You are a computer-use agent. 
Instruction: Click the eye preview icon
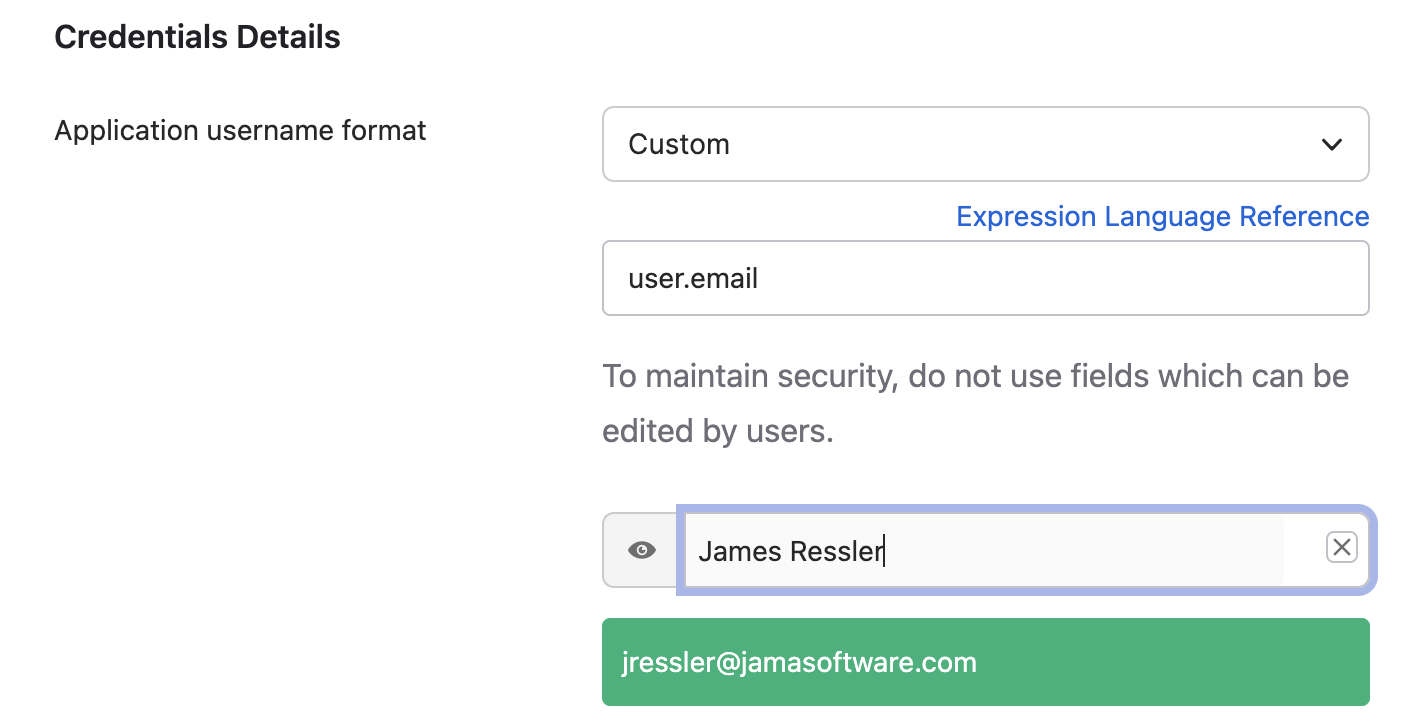coord(641,550)
